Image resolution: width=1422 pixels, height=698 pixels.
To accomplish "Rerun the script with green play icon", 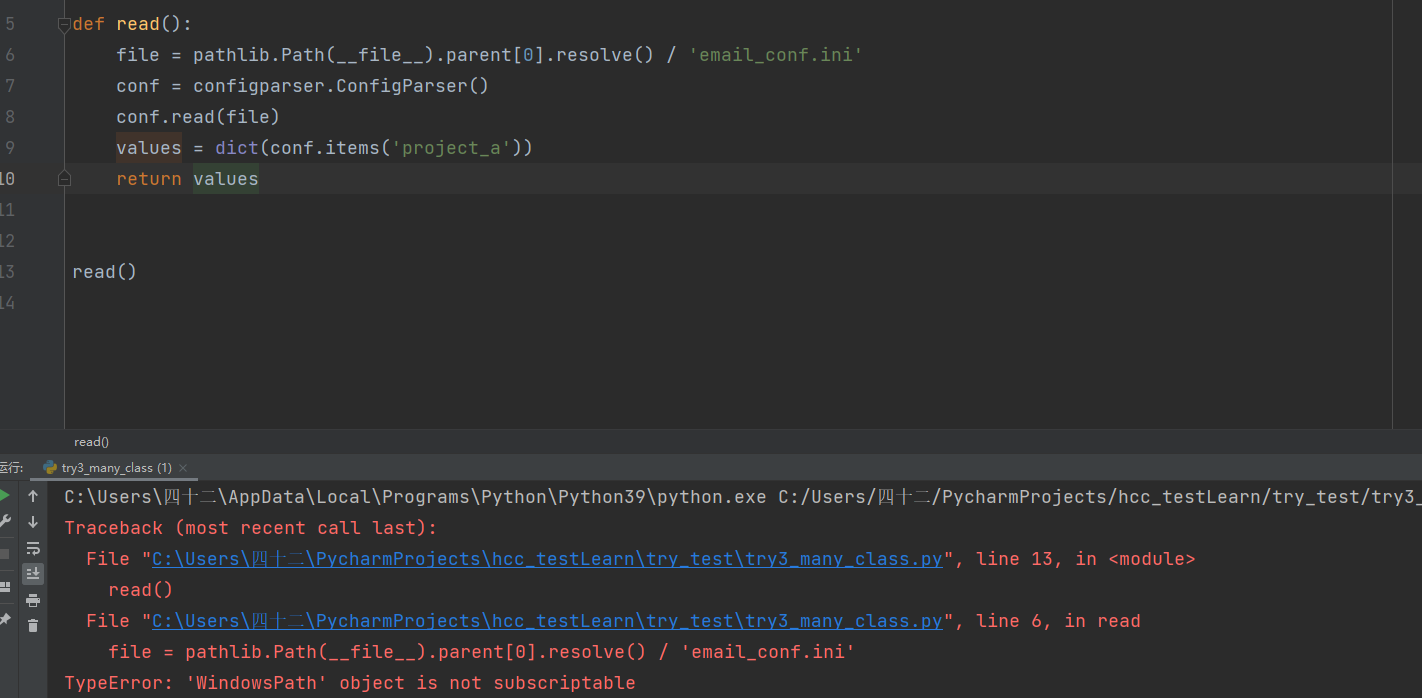I will pyautogui.click(x=5, y=495).
